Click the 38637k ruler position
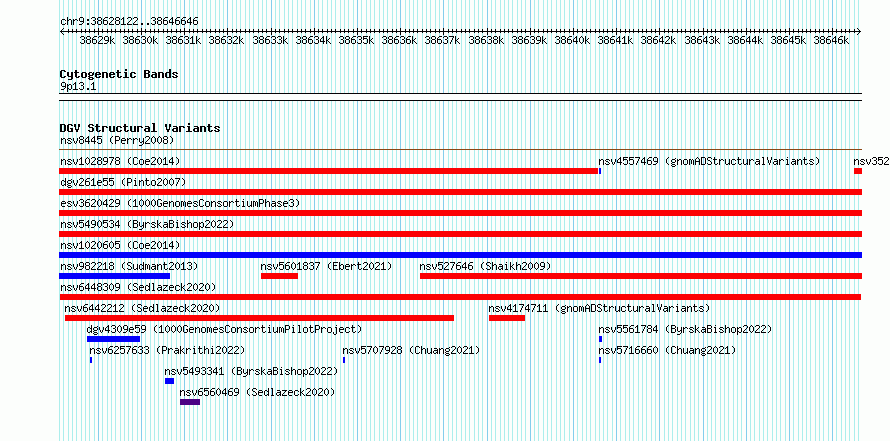Viewport: 890px width, 441px height. tap(443, 40)
